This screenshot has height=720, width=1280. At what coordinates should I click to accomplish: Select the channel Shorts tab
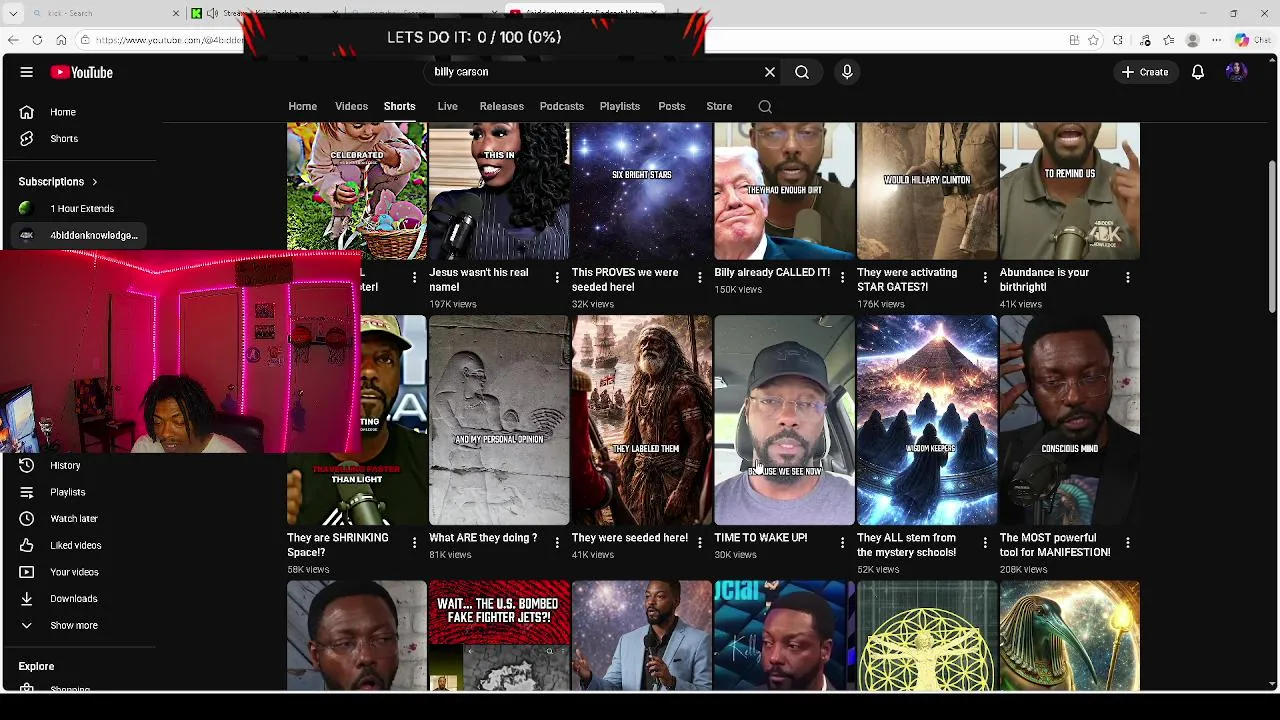point(399,106)
